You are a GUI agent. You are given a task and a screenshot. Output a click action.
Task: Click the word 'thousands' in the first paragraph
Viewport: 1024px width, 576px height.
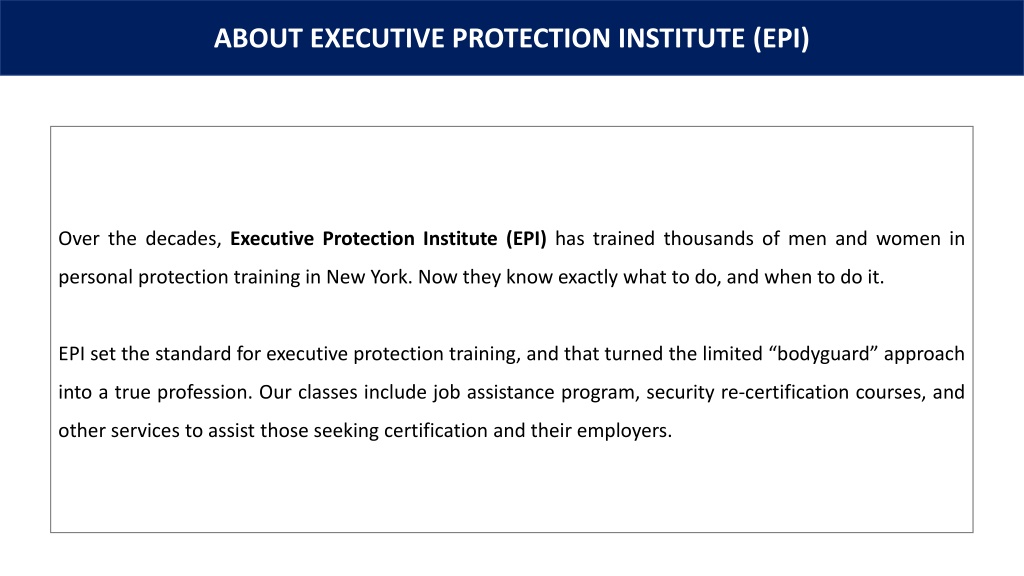click(x=709, y=239)
